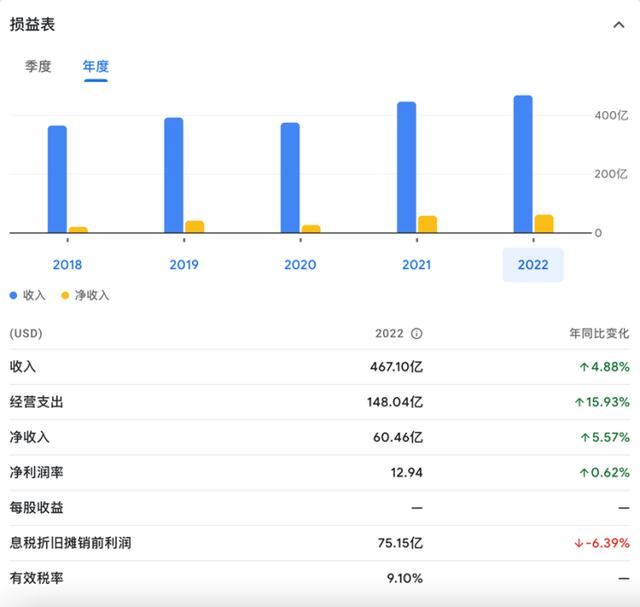The height and width of the screenshot is (607, 640).
Task: Click the red down arrow beside -6.39%
Action: click(x=579, y=543)
